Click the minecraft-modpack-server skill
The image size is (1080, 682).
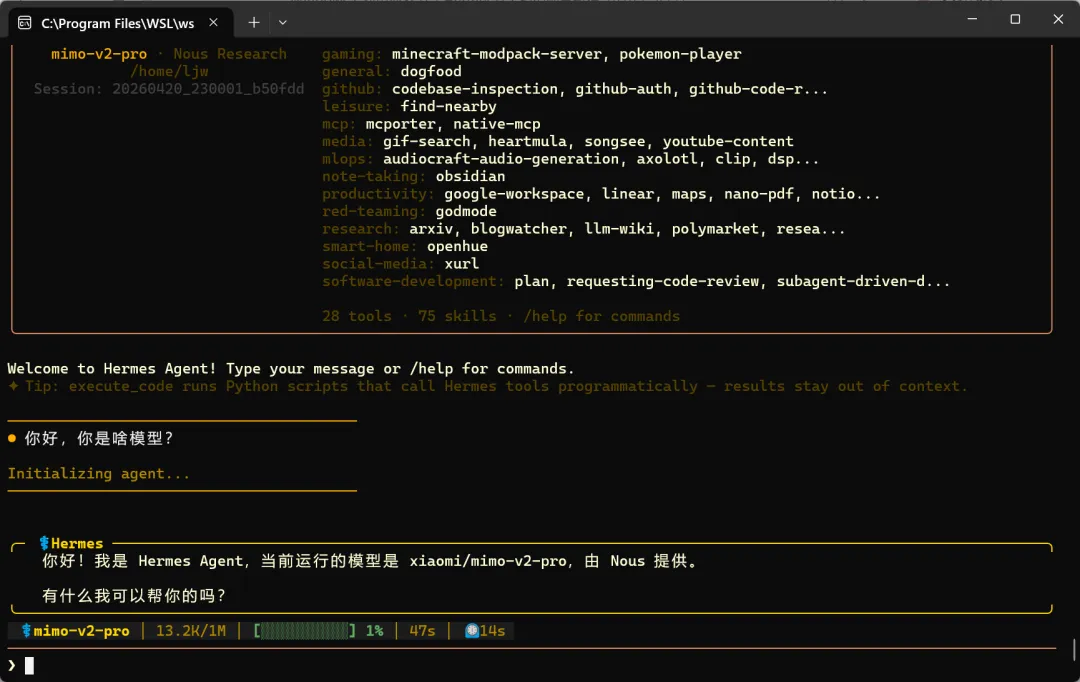coord(497,54)
